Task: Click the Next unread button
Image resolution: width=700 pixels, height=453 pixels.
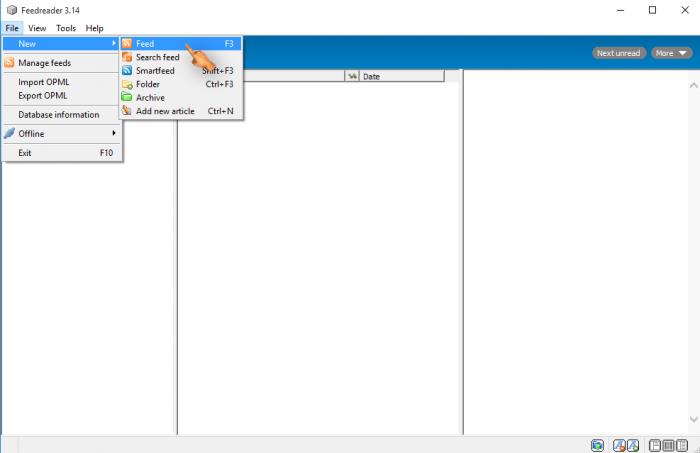Action: (619, 53)
